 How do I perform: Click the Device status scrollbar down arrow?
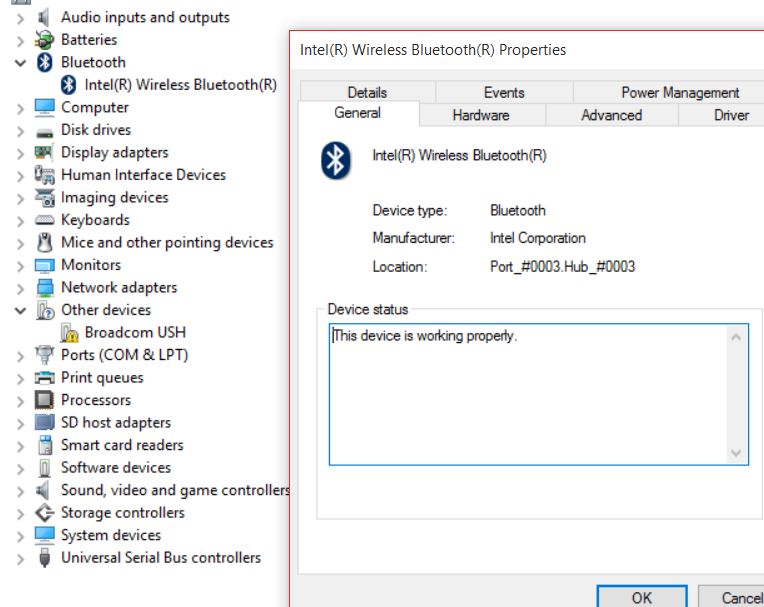(736, 453)
